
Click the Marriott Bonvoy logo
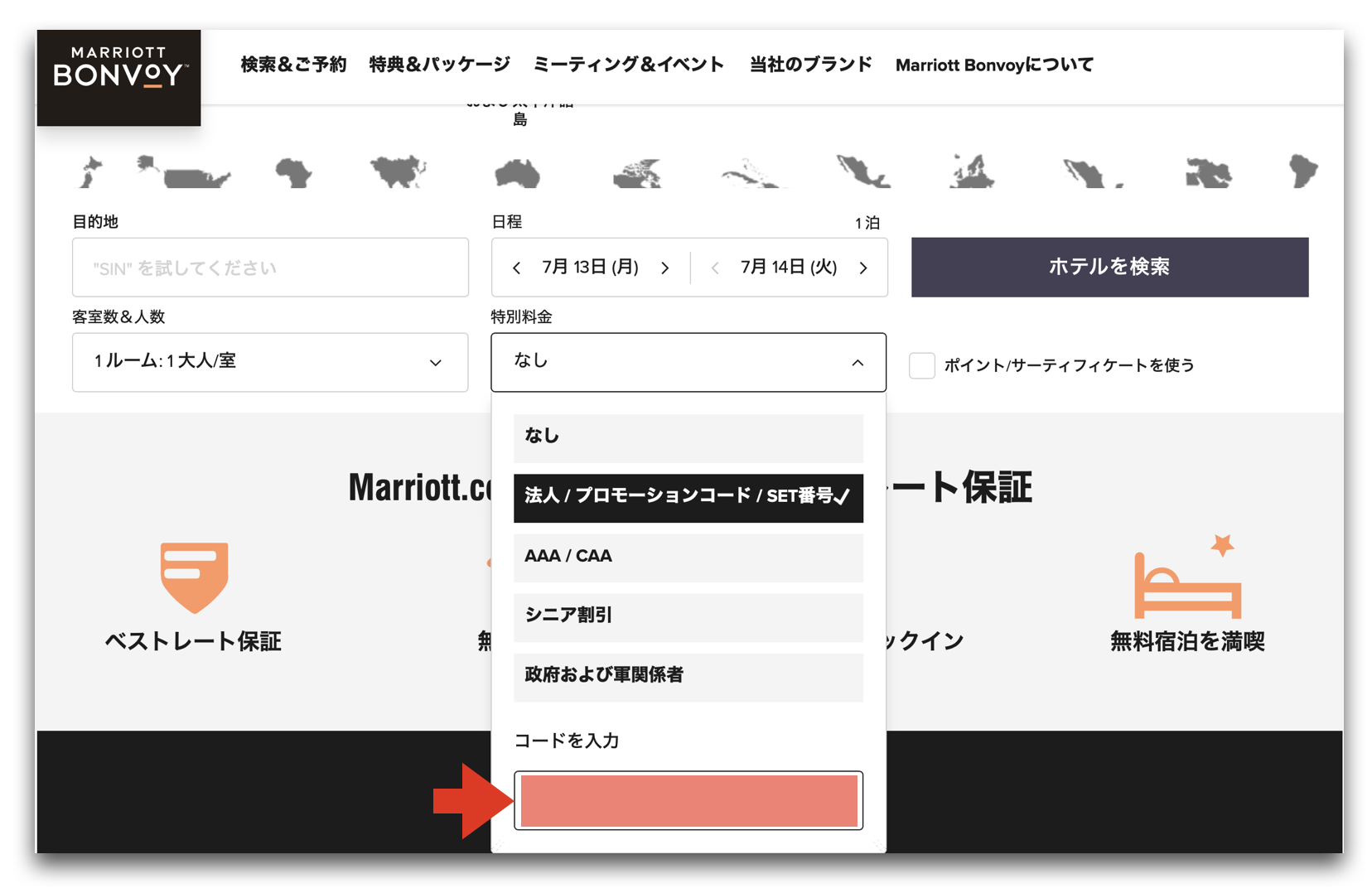118,78
